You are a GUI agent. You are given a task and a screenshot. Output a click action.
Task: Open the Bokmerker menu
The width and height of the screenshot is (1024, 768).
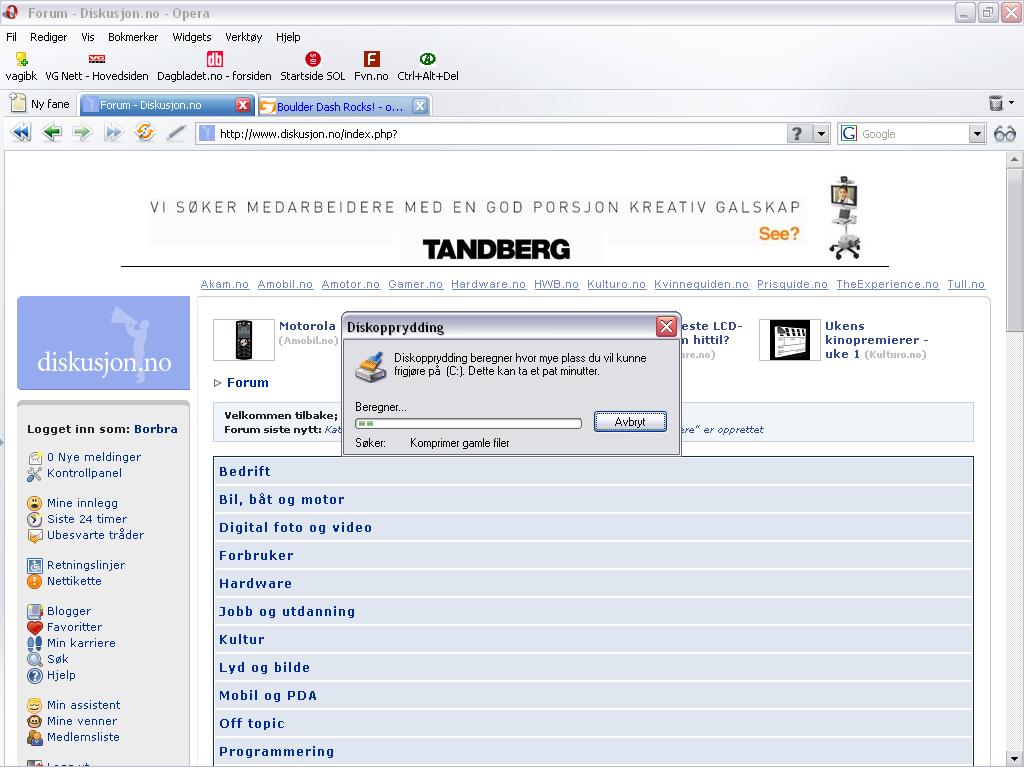[x=133, y=37]
